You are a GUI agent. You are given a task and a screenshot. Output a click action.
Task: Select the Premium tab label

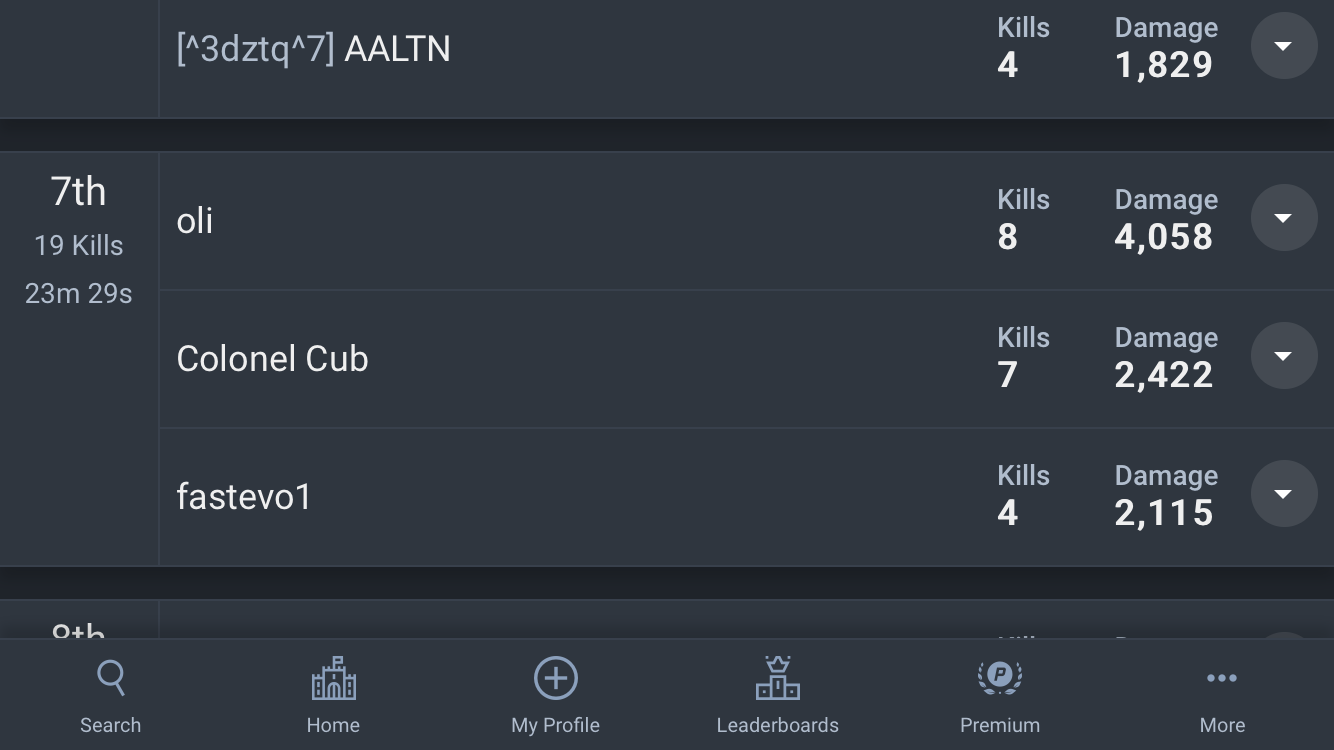(x=1000, y=725)
